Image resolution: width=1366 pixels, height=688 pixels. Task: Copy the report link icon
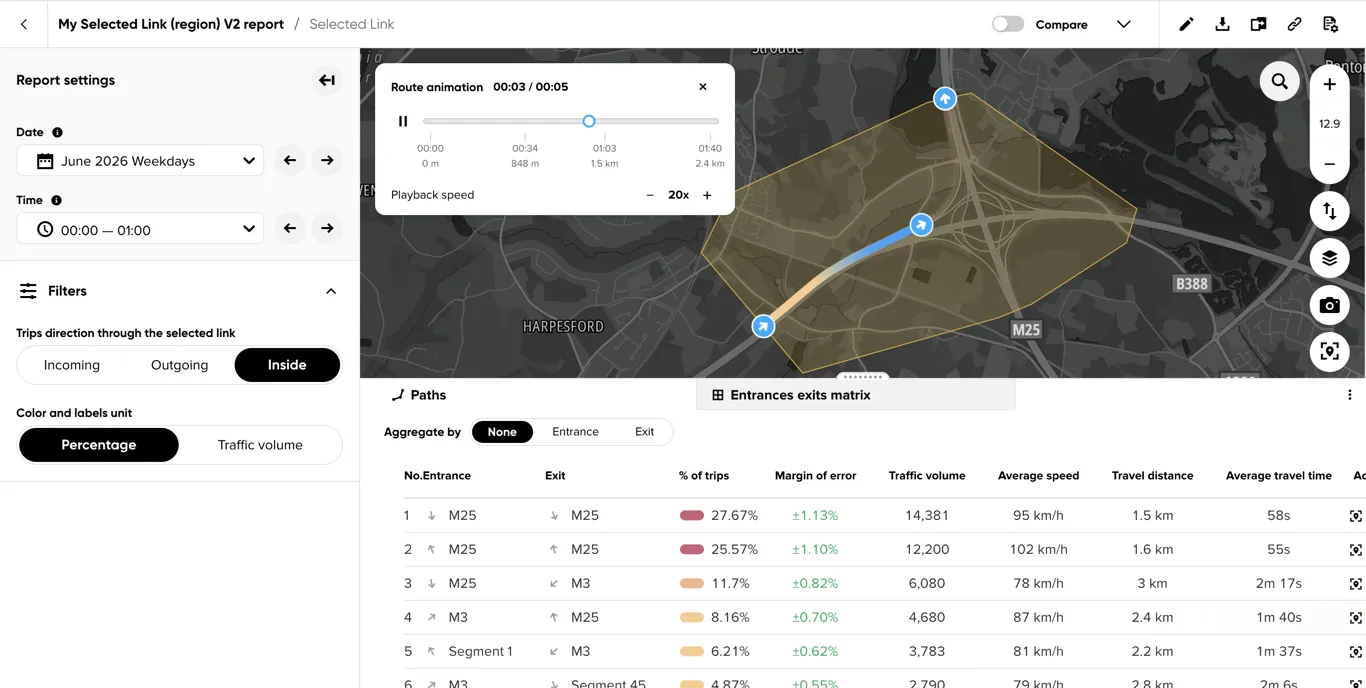[x=1294, y=24]
